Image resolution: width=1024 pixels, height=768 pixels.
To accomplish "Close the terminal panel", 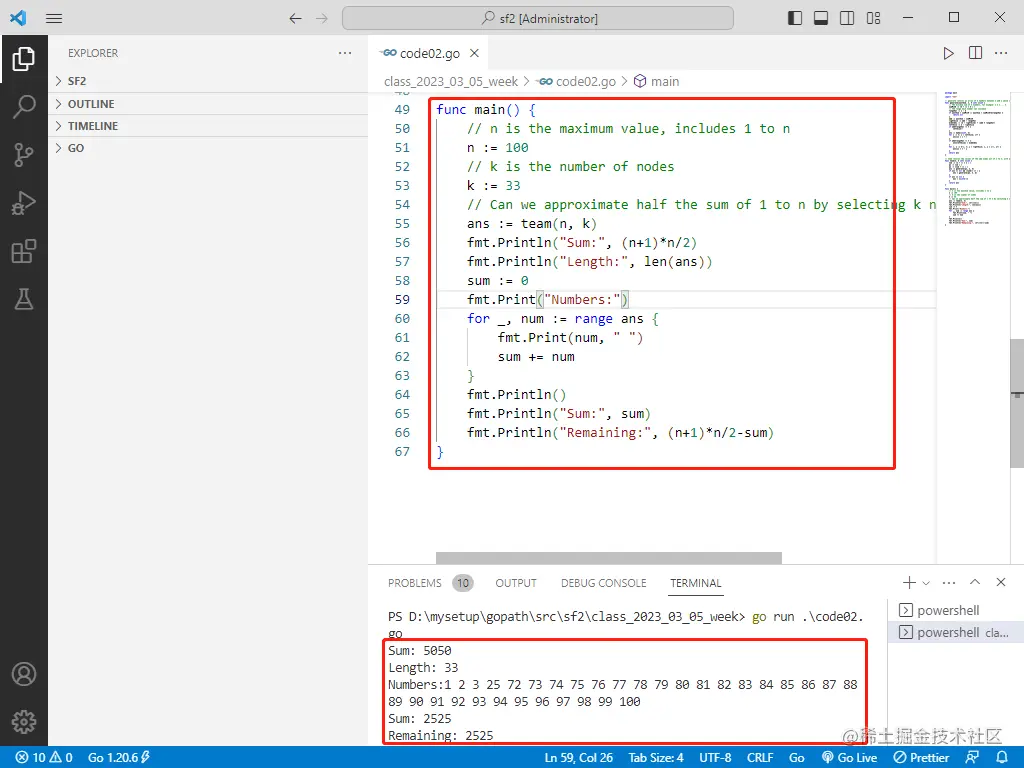I will 1001,582.
